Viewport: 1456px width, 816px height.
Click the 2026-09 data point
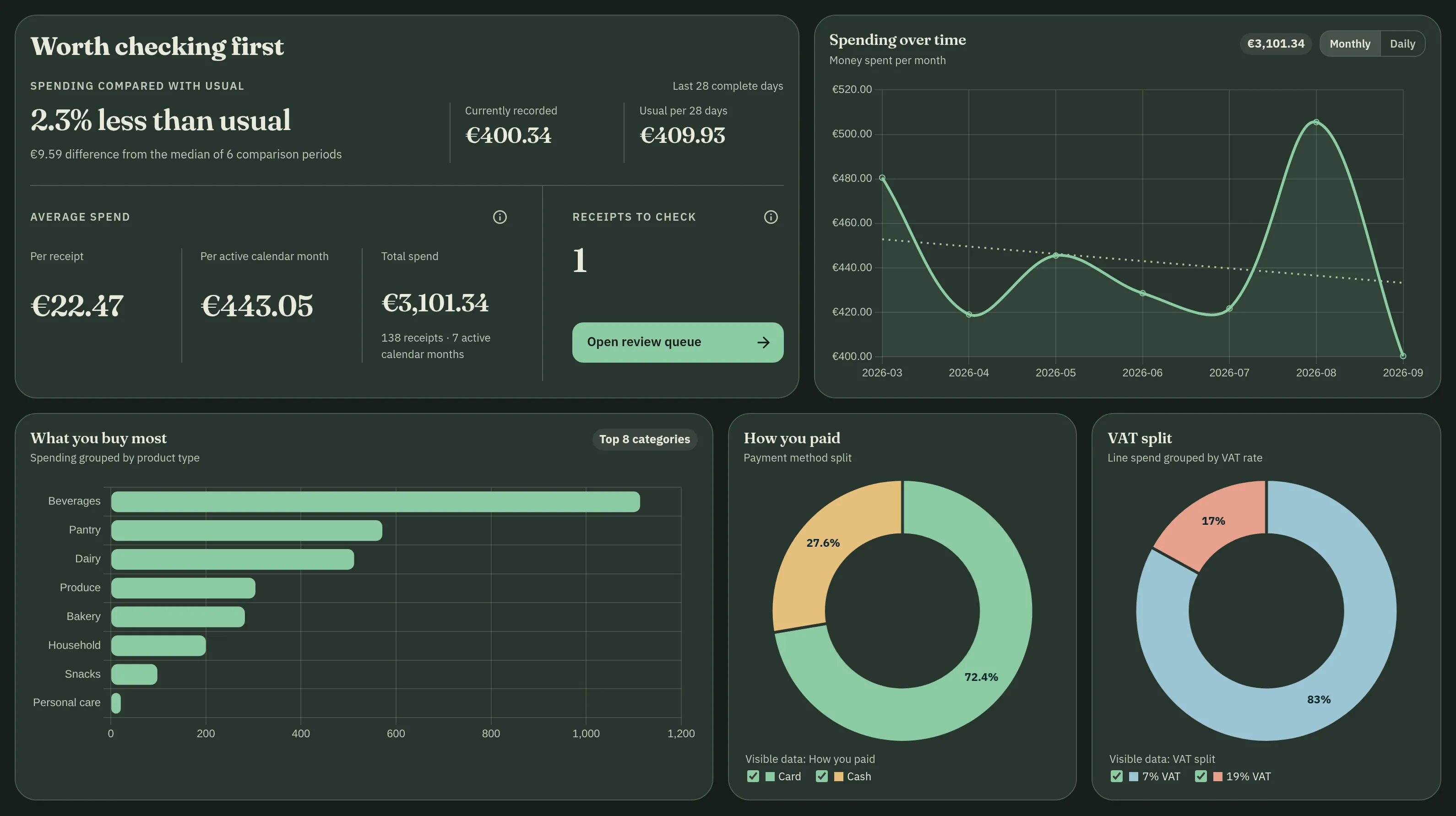click(x=1403, y=356)
